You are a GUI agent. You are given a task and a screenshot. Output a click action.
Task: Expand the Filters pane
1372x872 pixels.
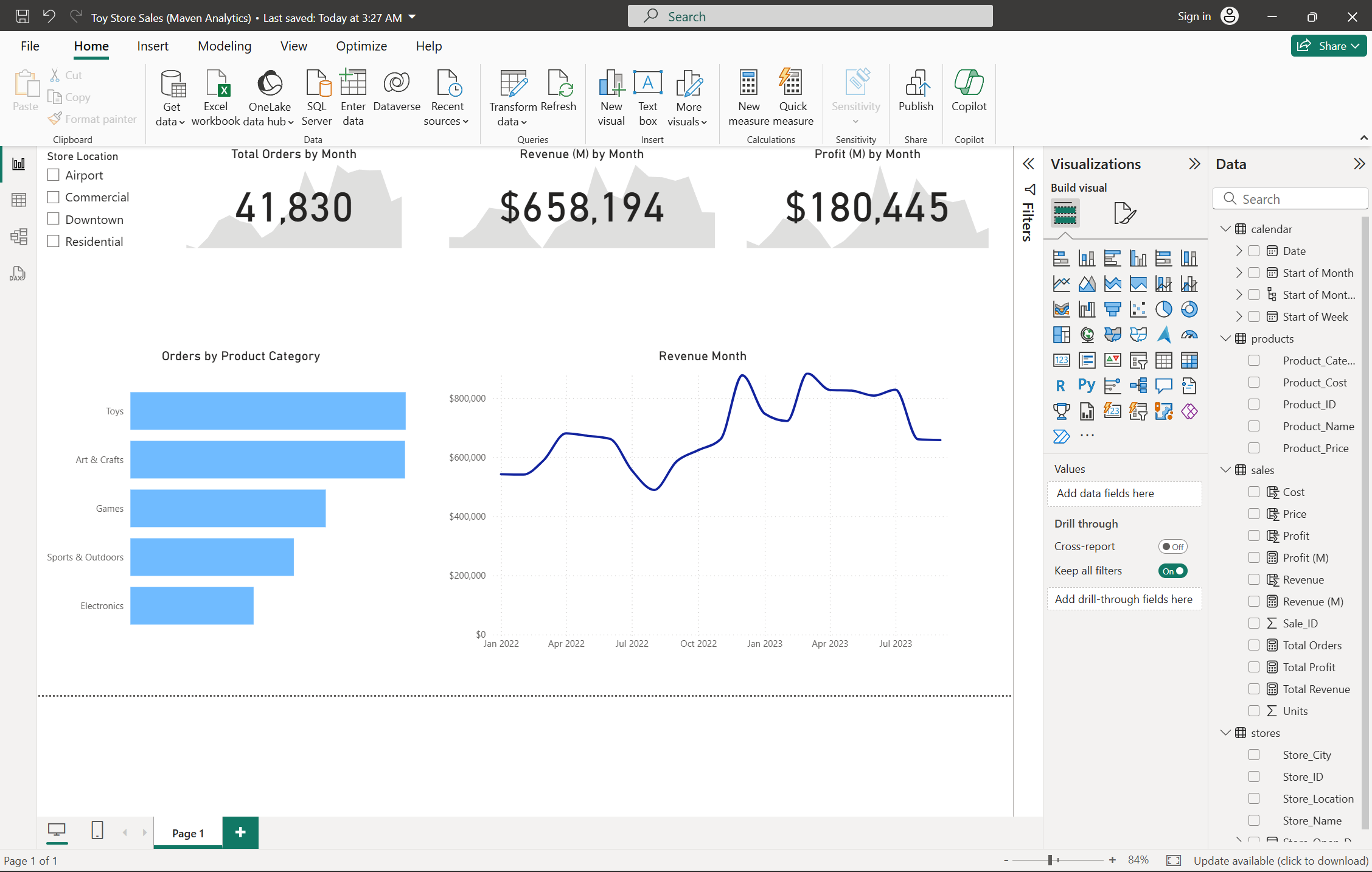tap(1028, 164)
